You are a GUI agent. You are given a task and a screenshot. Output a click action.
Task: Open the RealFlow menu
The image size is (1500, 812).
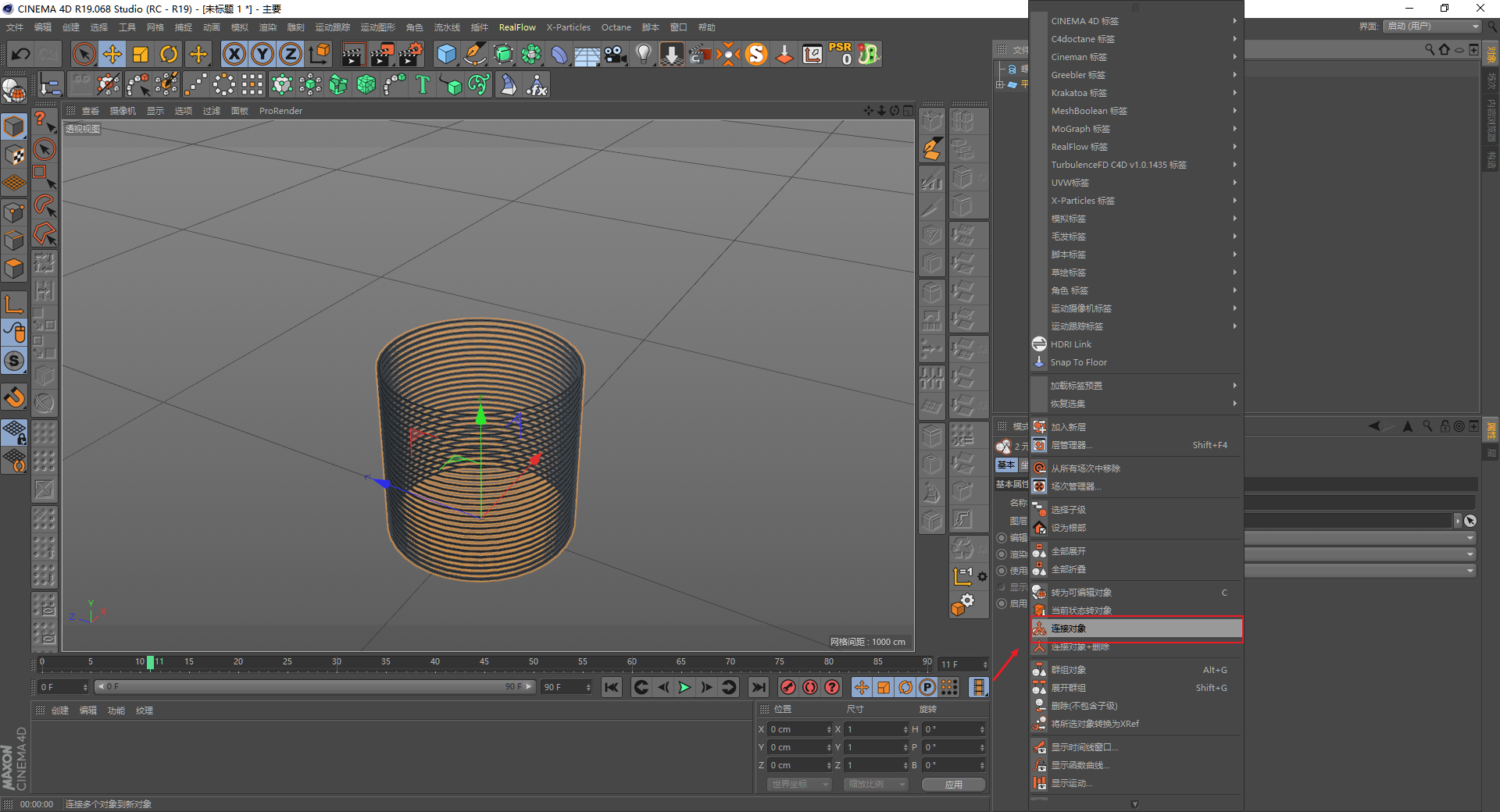point(517,27)
